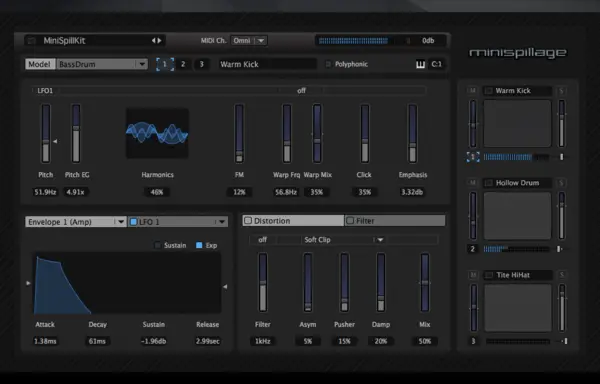Click the MIDI keyboard icon beside C:1

coord(420,64)
